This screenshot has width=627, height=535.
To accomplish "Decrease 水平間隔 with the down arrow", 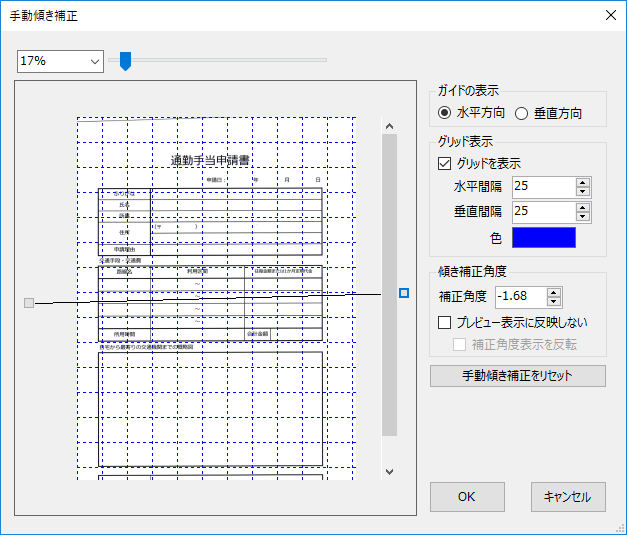I will [583, 192].
